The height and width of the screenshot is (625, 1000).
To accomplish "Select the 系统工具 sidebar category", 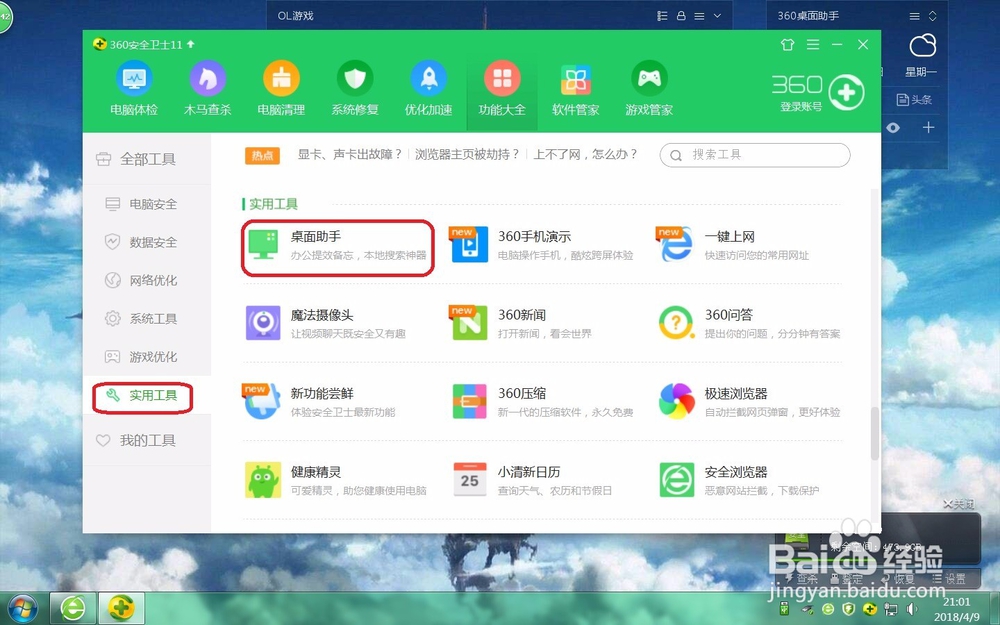I will 146,319.
